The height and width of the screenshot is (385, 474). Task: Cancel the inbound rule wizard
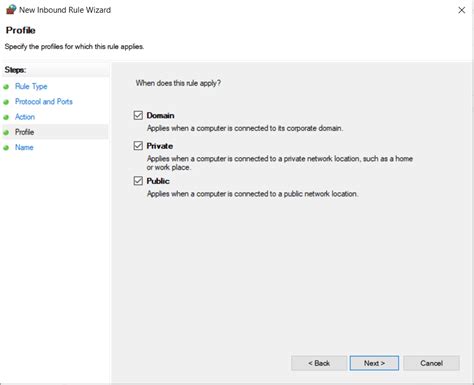pyautogui.click(x=431, y=363)
